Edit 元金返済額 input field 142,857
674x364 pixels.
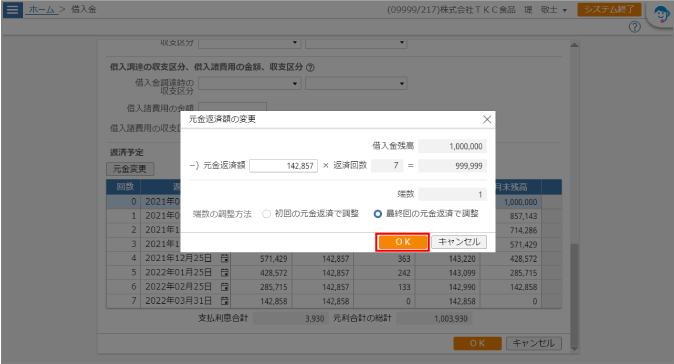(x=283, y=166)
